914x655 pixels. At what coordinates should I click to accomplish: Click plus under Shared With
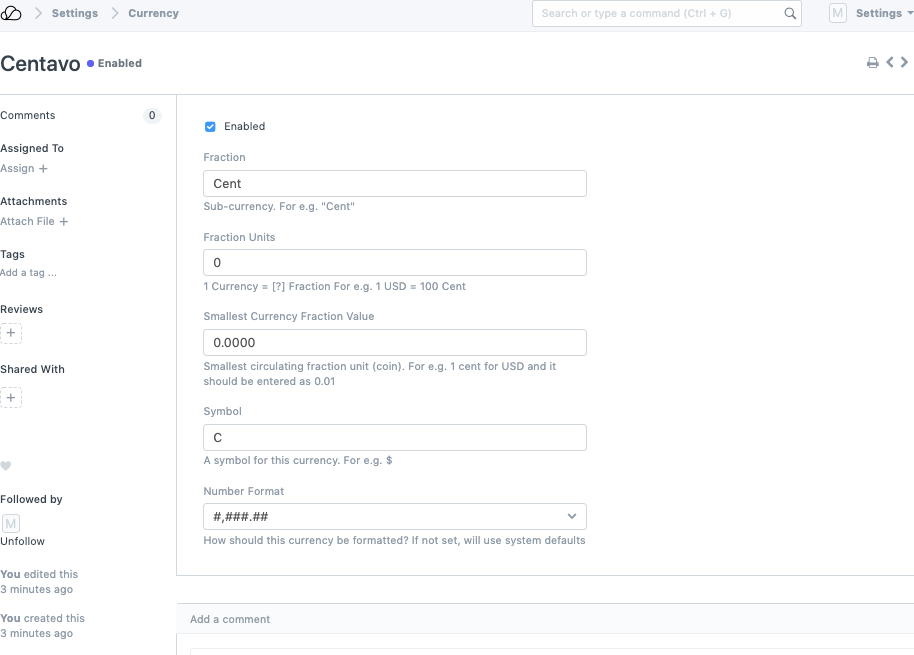[11, 398]
